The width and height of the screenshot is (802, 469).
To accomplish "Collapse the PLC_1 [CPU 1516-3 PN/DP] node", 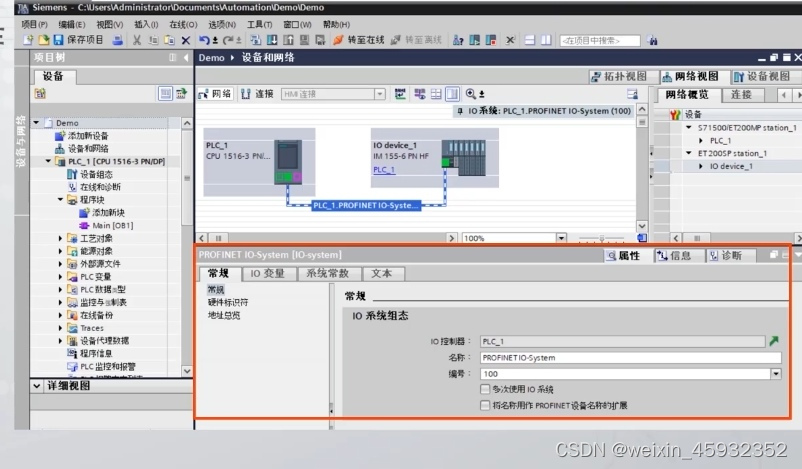I will point(49,161).
